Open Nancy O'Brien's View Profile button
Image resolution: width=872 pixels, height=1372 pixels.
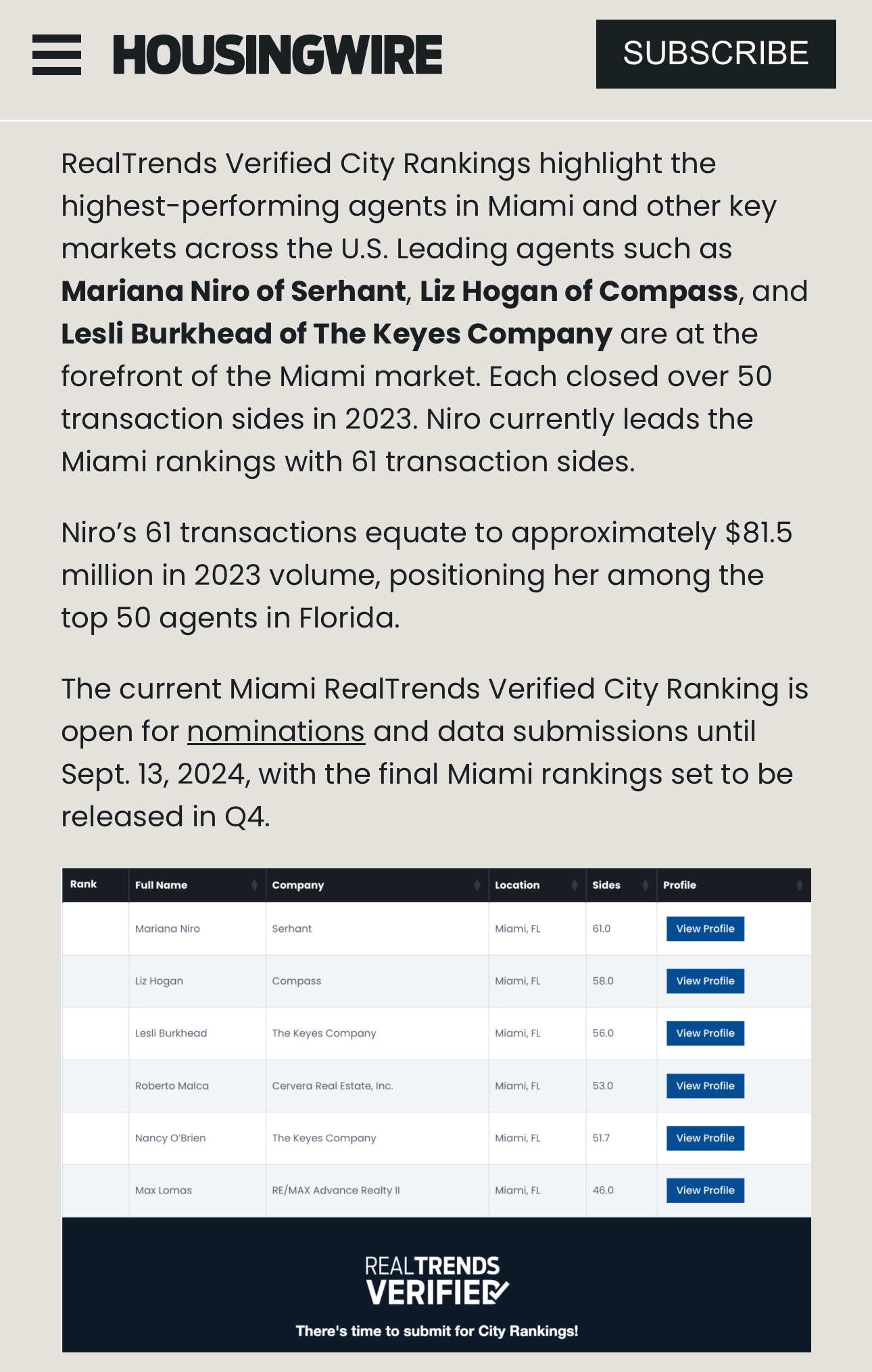point(705,1138)
